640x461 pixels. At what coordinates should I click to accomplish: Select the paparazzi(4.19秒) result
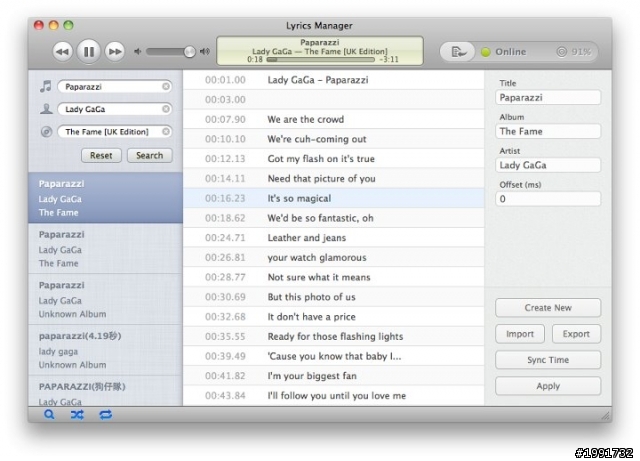(105, 350)
